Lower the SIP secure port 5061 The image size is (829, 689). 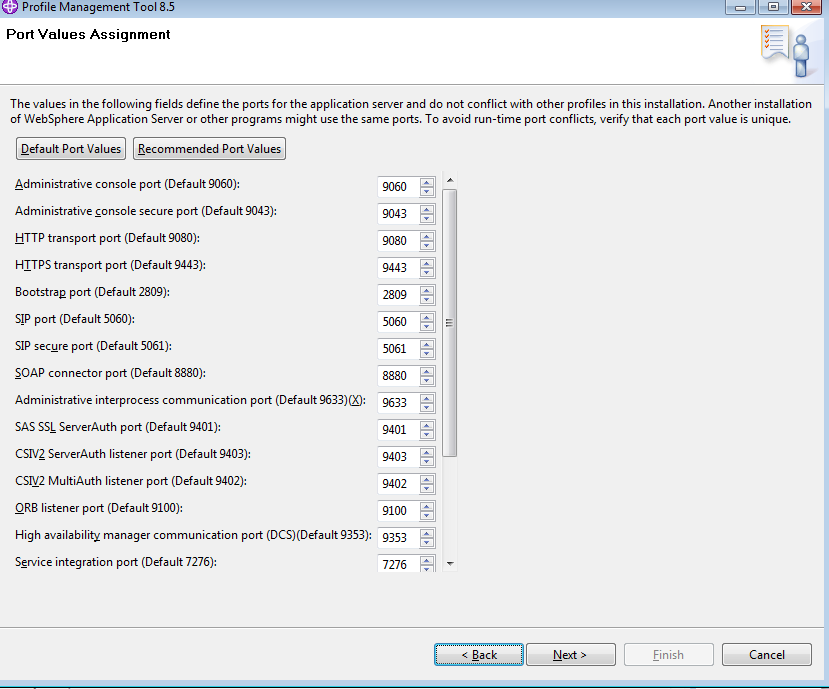tap(427, 353)
